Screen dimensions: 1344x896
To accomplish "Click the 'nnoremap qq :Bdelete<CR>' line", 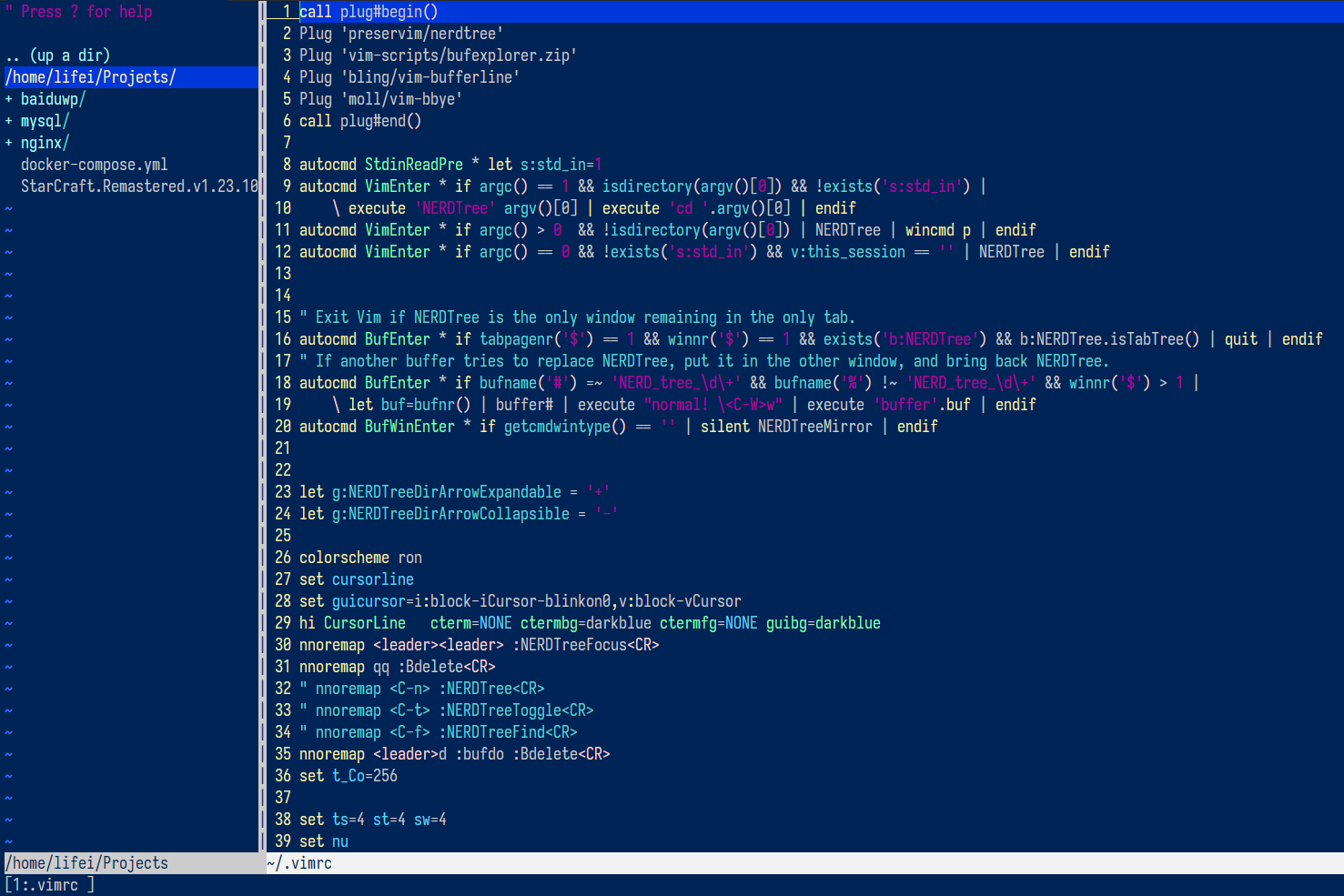I will click(x=398, y=667).
